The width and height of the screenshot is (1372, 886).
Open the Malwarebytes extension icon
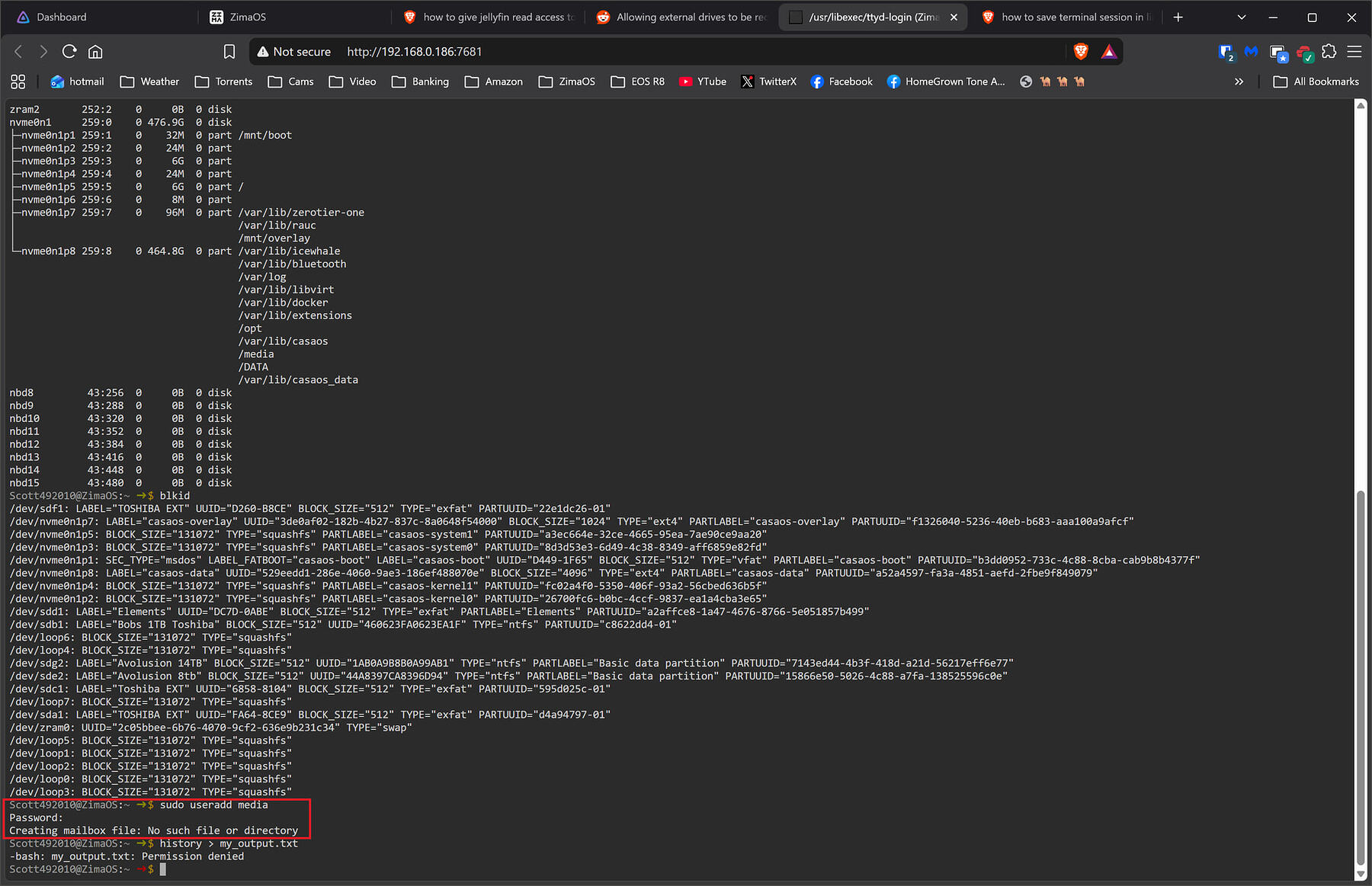point(1251,52)
